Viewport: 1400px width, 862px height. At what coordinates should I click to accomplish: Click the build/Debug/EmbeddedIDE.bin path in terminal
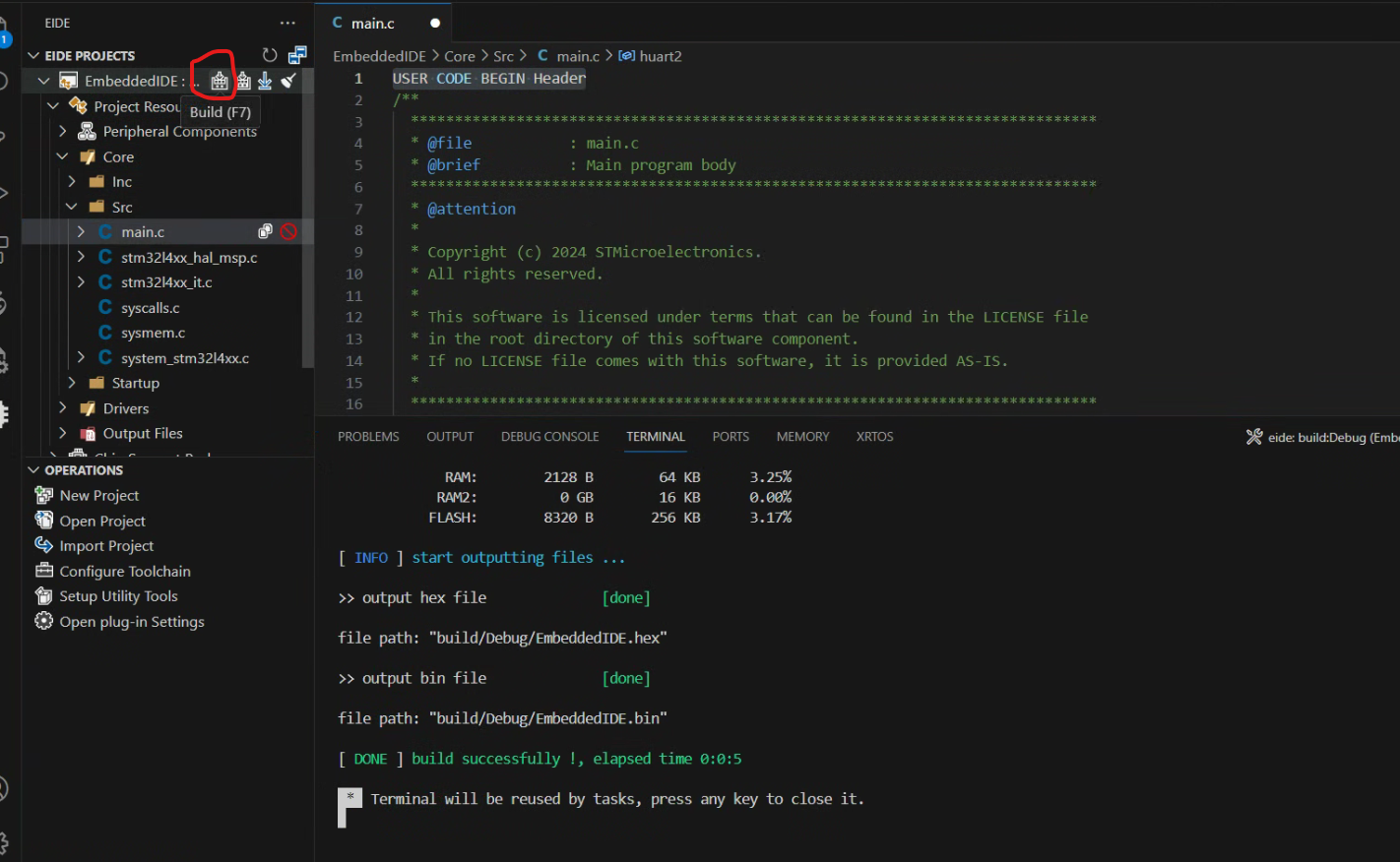(x=548, y=718)
